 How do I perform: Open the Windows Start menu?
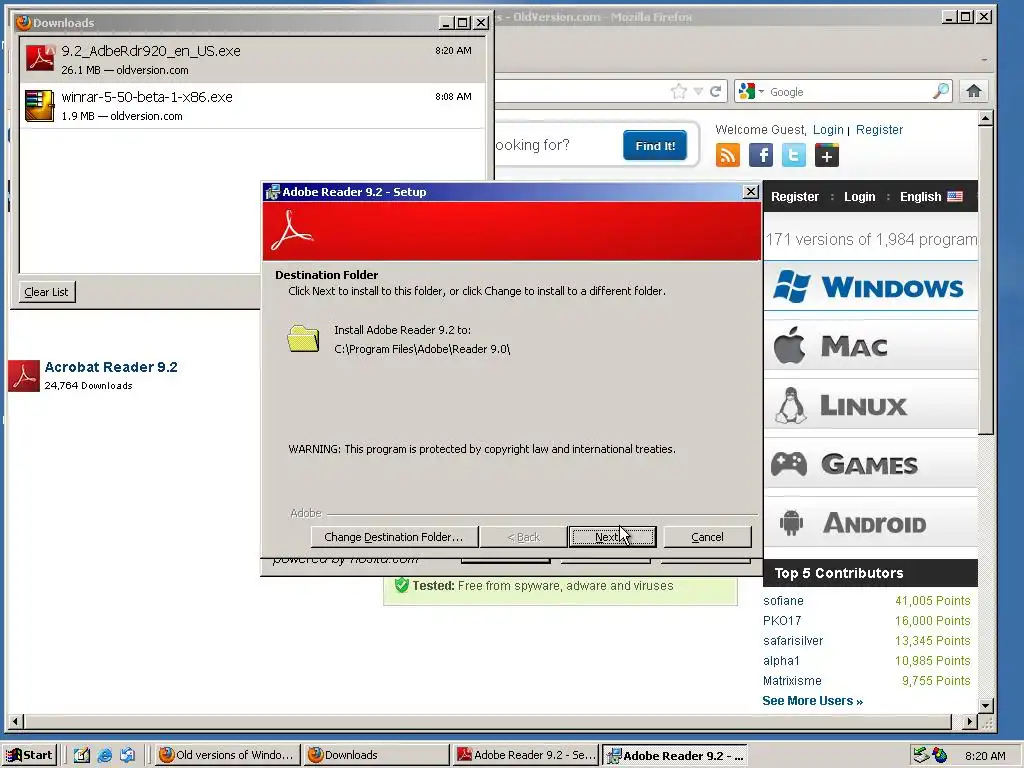click(30, 755)
